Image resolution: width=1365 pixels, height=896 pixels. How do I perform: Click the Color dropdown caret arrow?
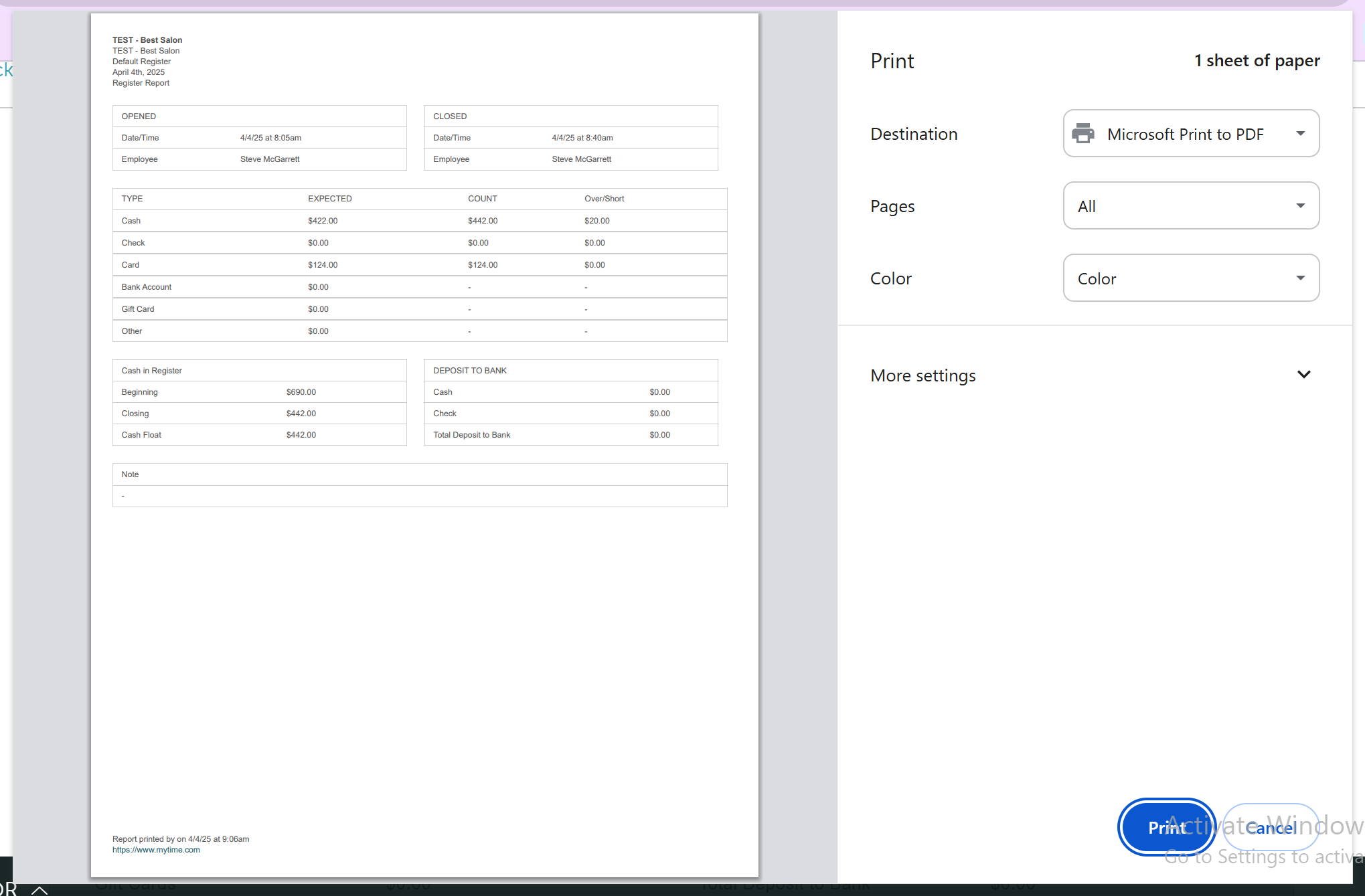(x=1300, y=278)
